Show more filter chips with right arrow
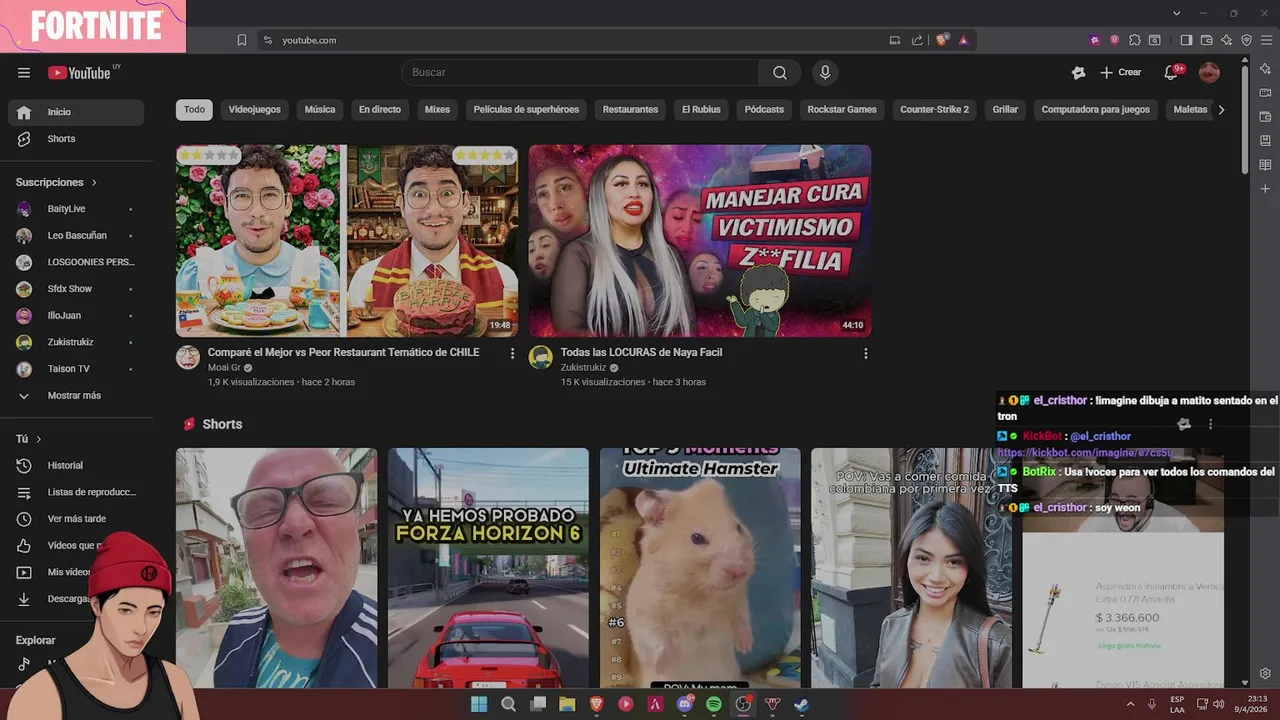 point(1221,110)
